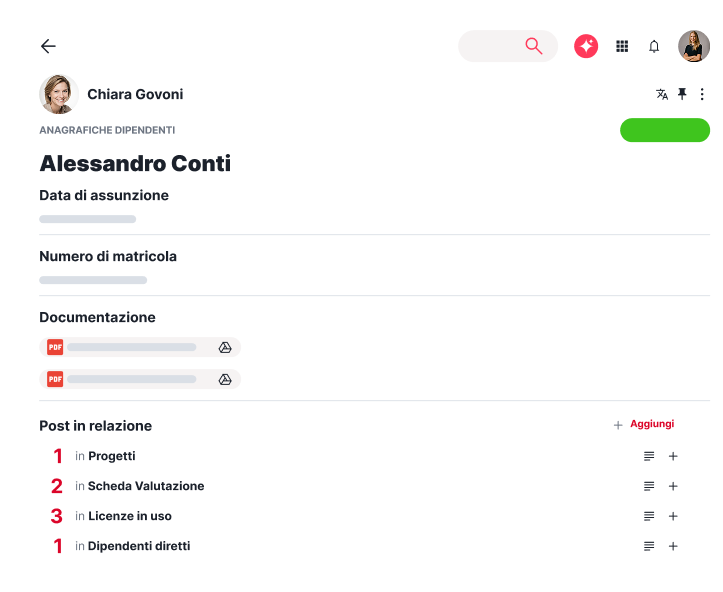This screenshot has height=592, width=723.
Task: Click Aggiungi to add related post
Action: click(x=651, y=424)
